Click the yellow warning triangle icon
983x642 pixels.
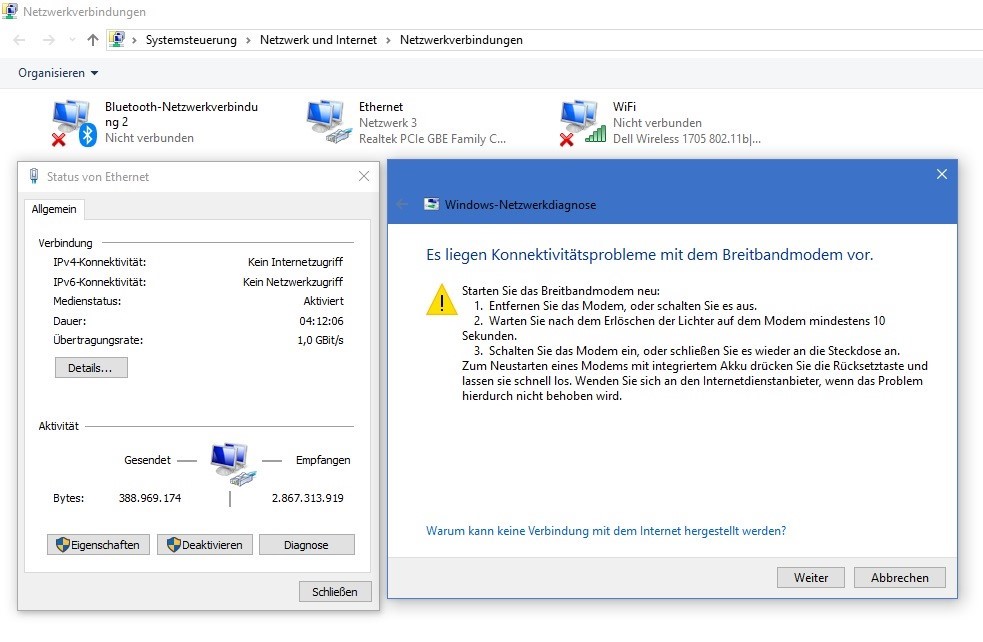point(441,299)
